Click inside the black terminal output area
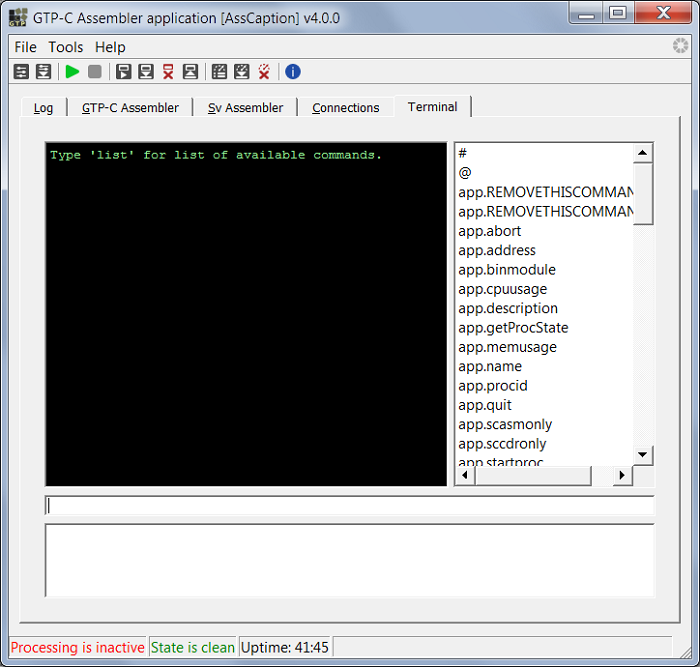The image size is (700, 667). [246, 314]
